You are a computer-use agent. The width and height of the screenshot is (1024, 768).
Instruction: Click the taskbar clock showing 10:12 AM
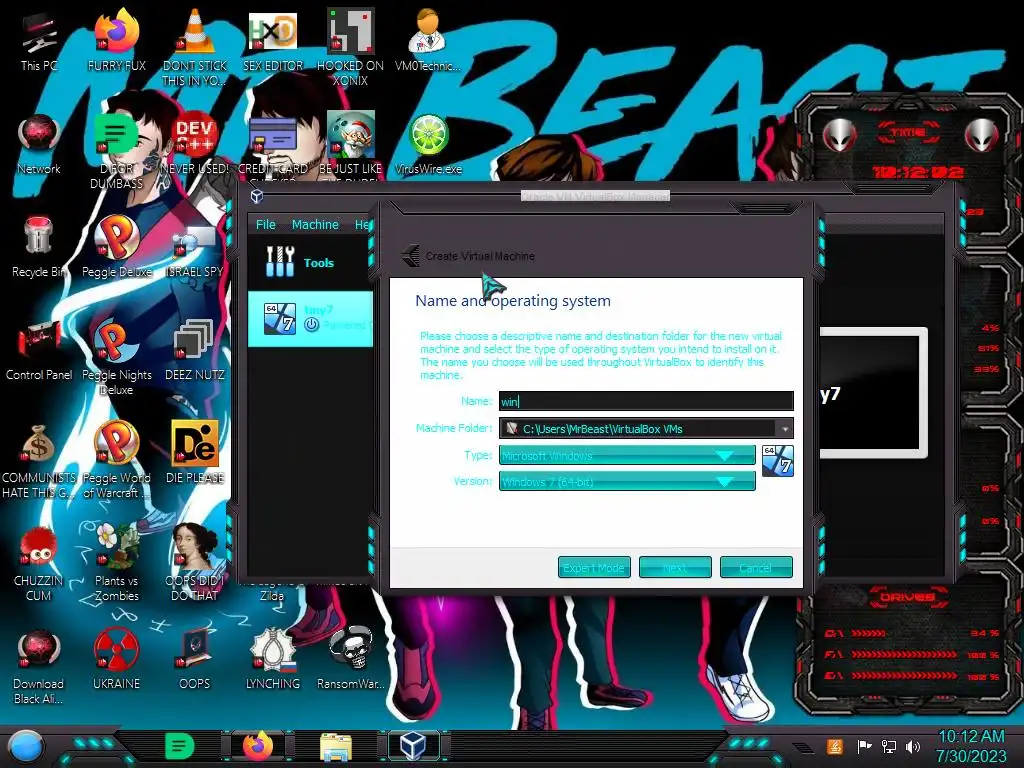point(971,746)
